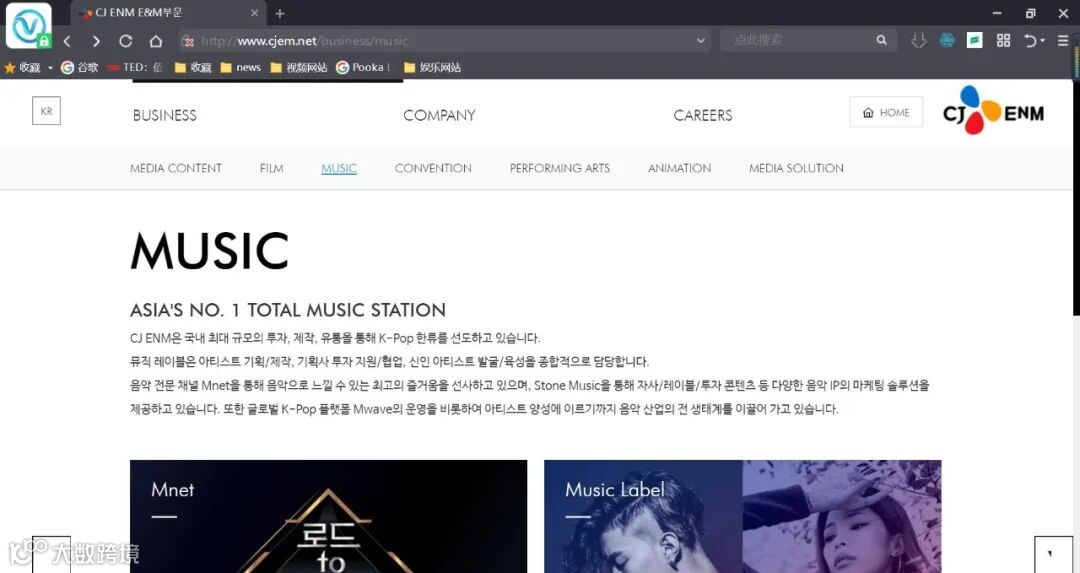The image size is (1080, 573).
Task: Open the COMPANY menu
Action: pos(439,115)
